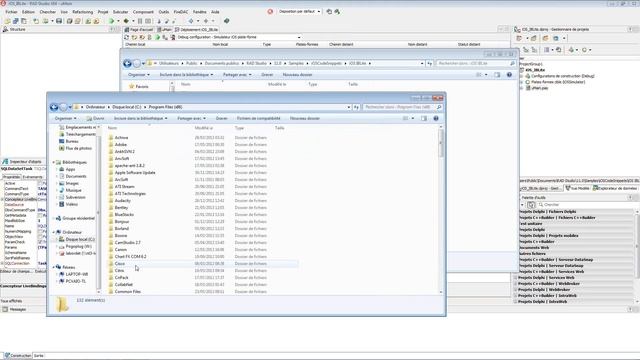
Task: Click the Structure panel icon
Action: point(5,29)
